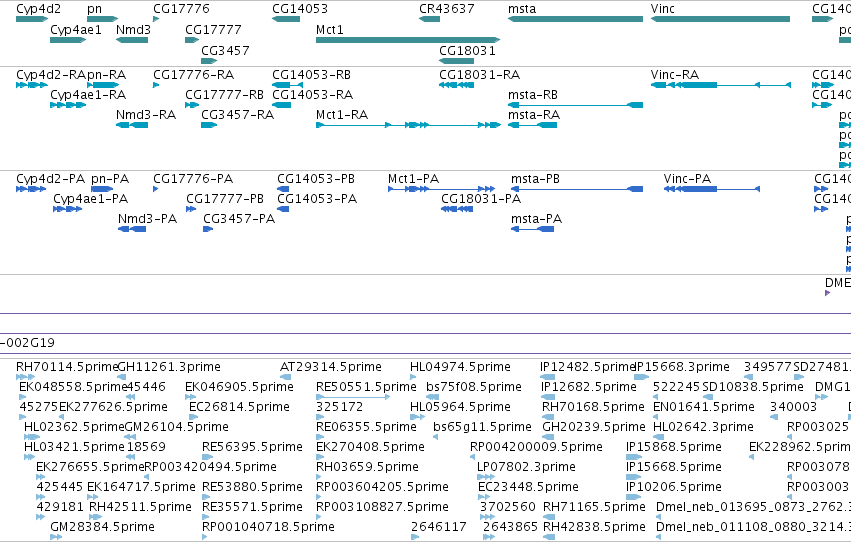Select the pn gene label
The width and height of the screenshot is (851, 542).
click(94, 9)
